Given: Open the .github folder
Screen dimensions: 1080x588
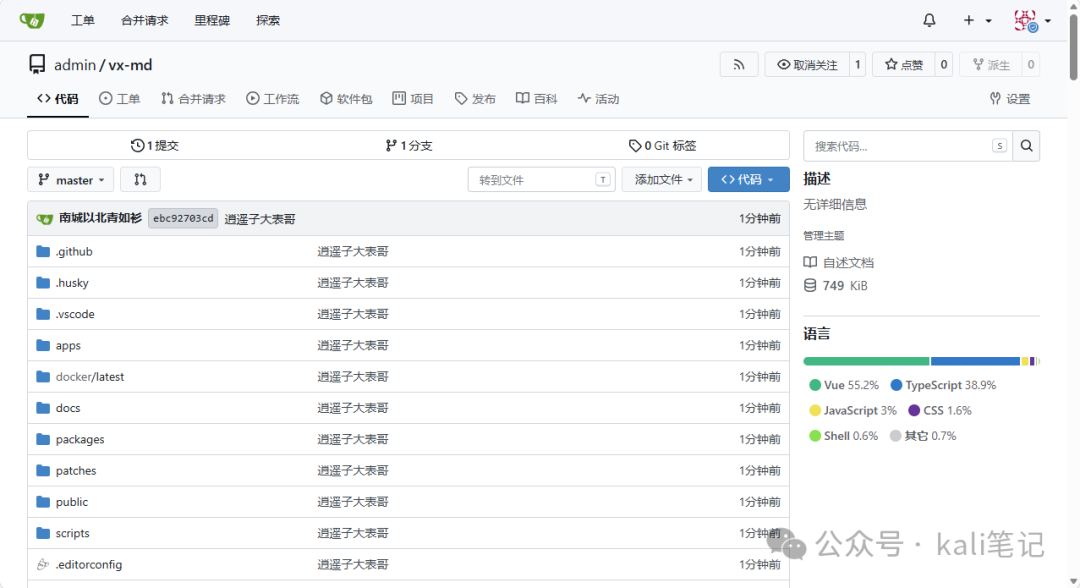Looking at the screenshot, I should [x=74, y=251].
